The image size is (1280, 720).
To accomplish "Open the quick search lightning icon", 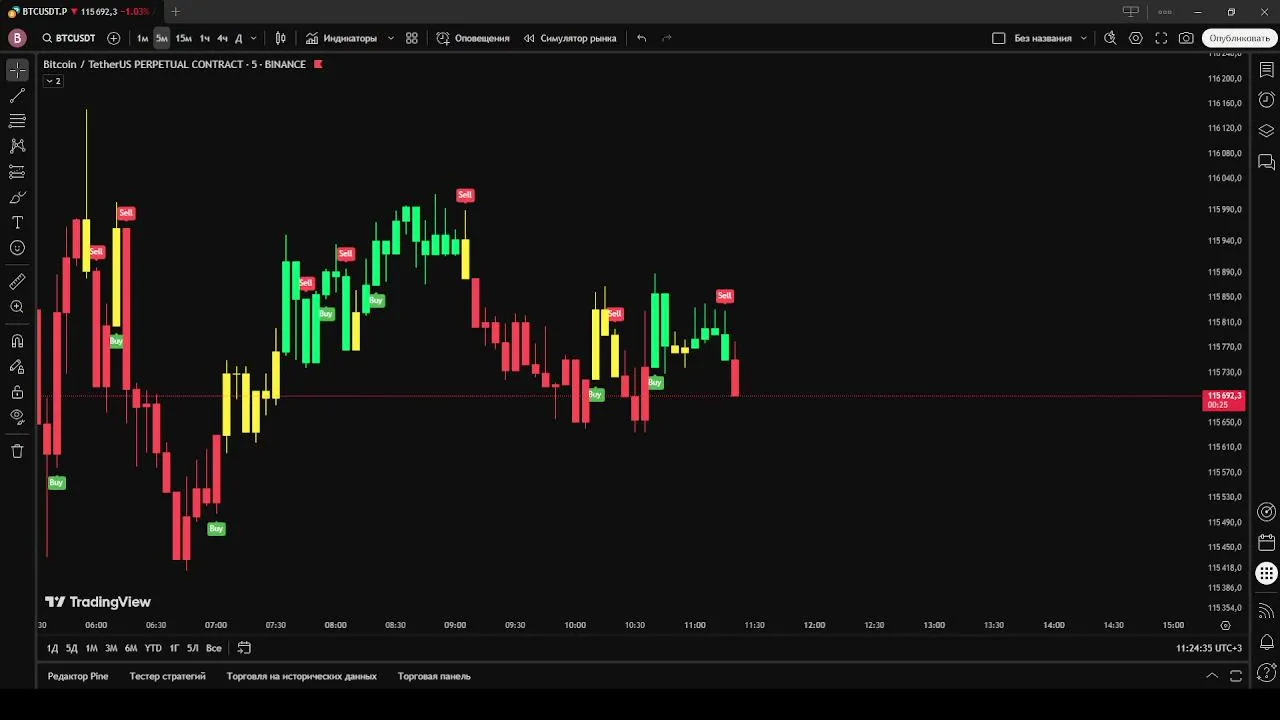I will click(x=1110, y=38).
